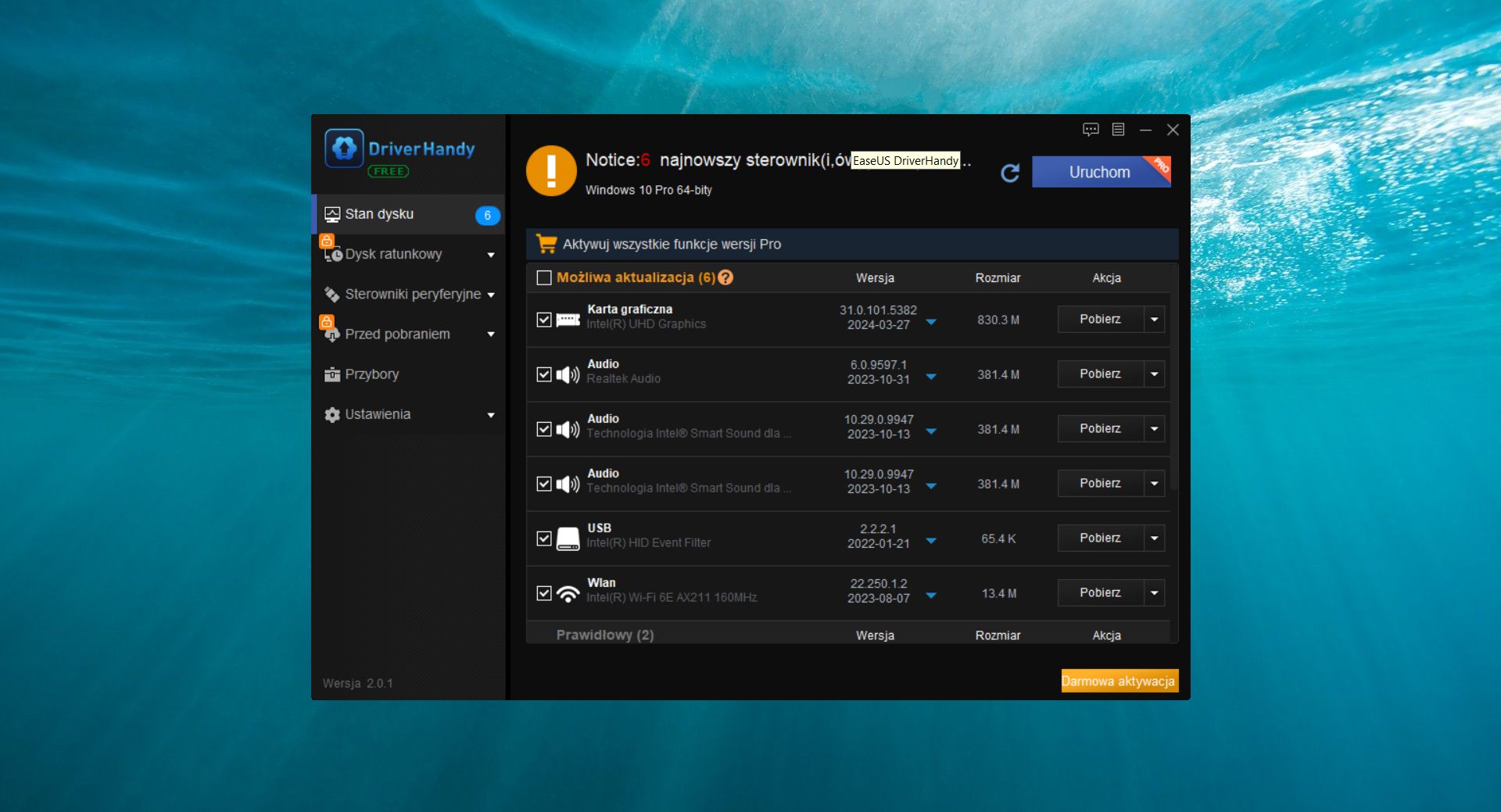The image size is (1501, 812).
Task: Select all updates via header checkbox
Action: point(543,277)
